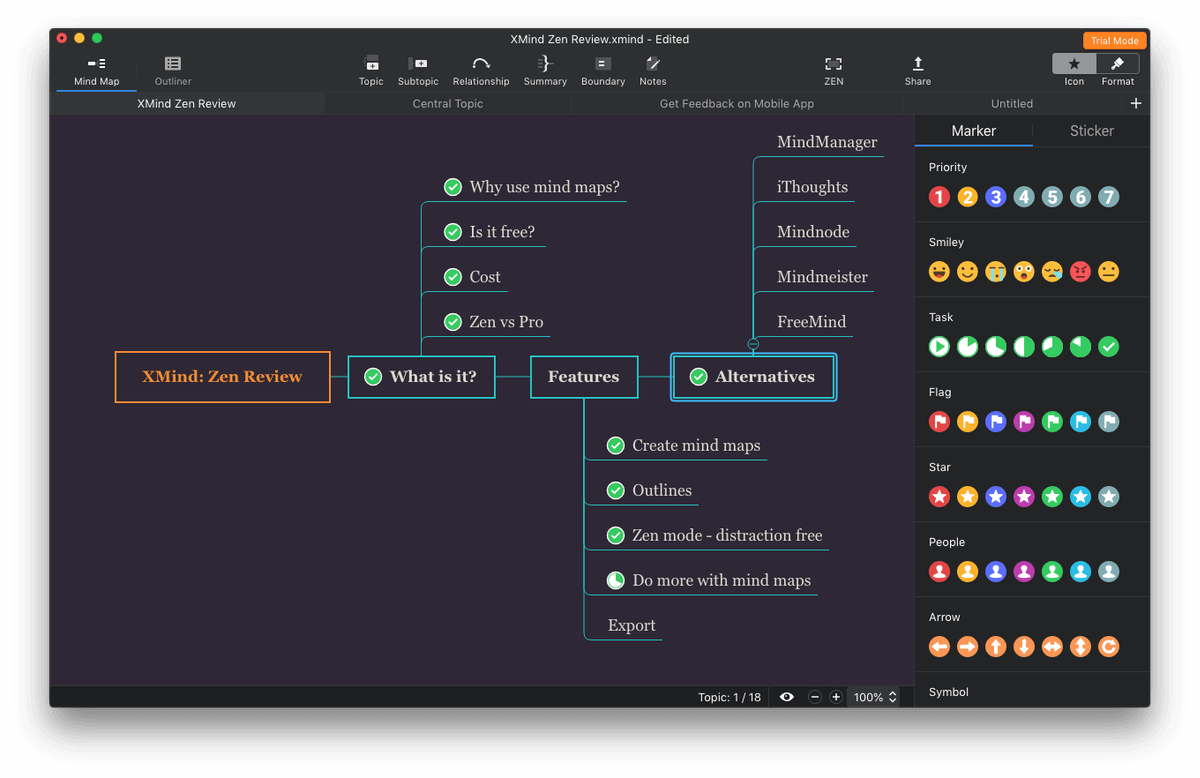This screenshot has width=1200, height=778.
Task: Add the crying smiley marker
Action: coord(995,272)
